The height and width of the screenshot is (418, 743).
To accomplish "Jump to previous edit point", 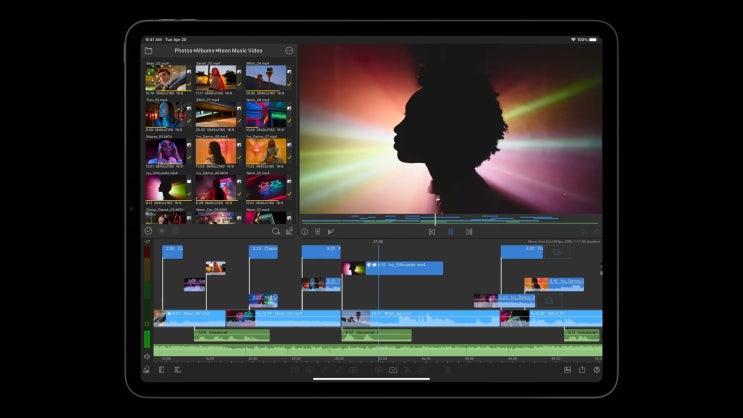I will [x=432, y=232].
